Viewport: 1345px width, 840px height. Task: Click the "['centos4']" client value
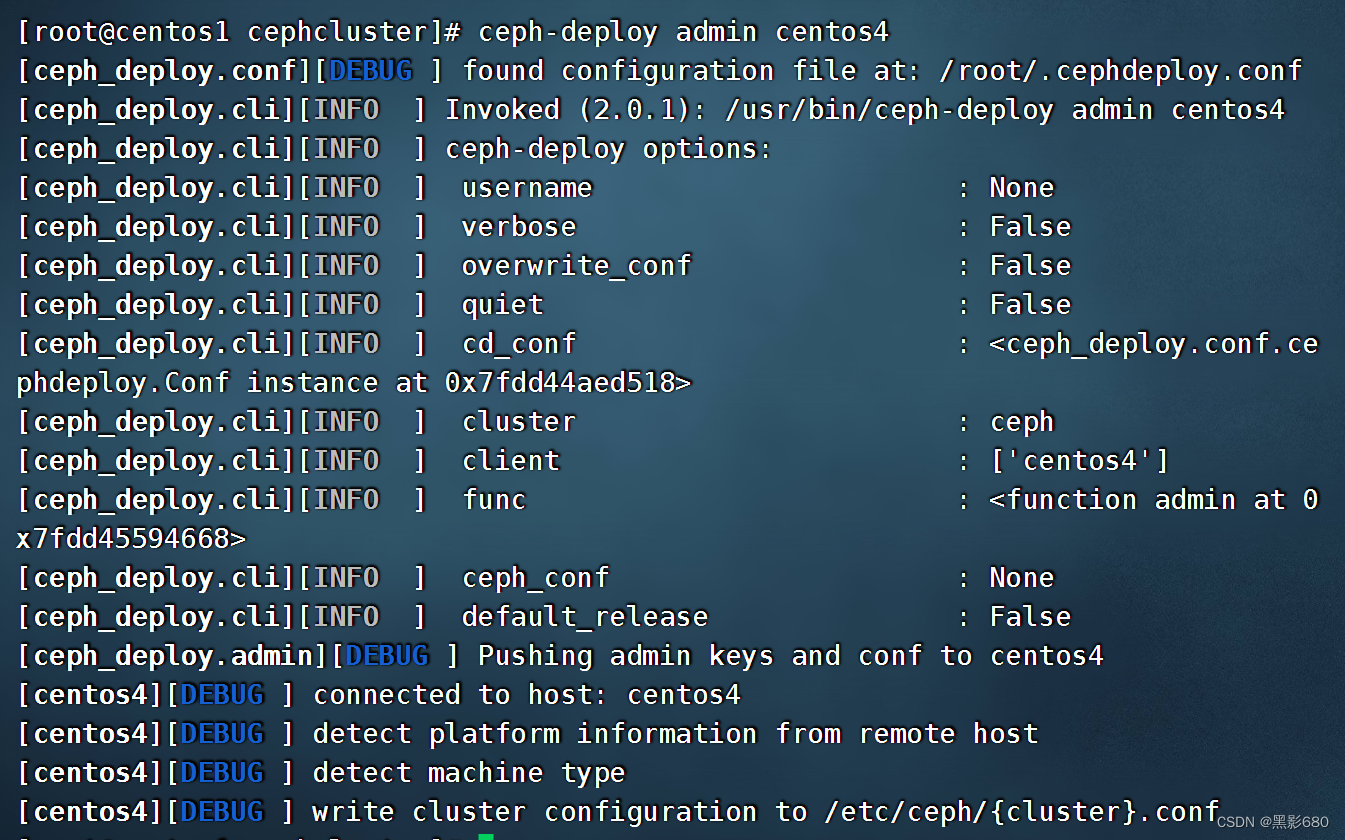pyautogui.click(x=1079, y=461)
